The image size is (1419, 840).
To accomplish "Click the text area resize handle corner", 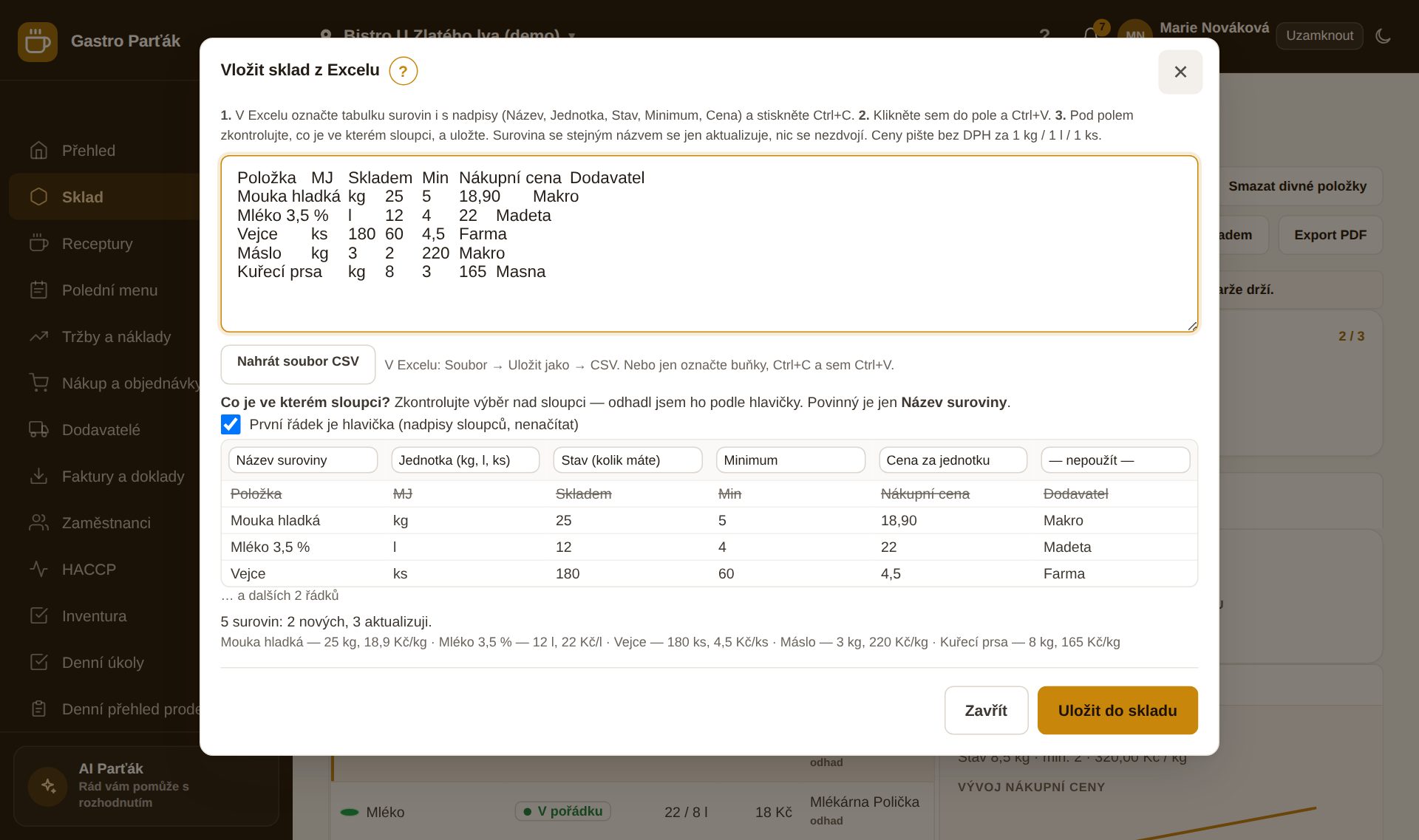I will 1192,326.
